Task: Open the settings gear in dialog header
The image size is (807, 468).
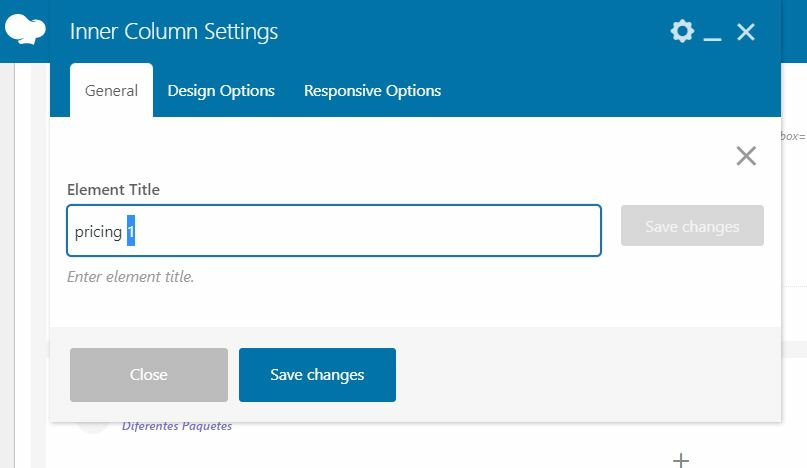Action: click(682, 31)
